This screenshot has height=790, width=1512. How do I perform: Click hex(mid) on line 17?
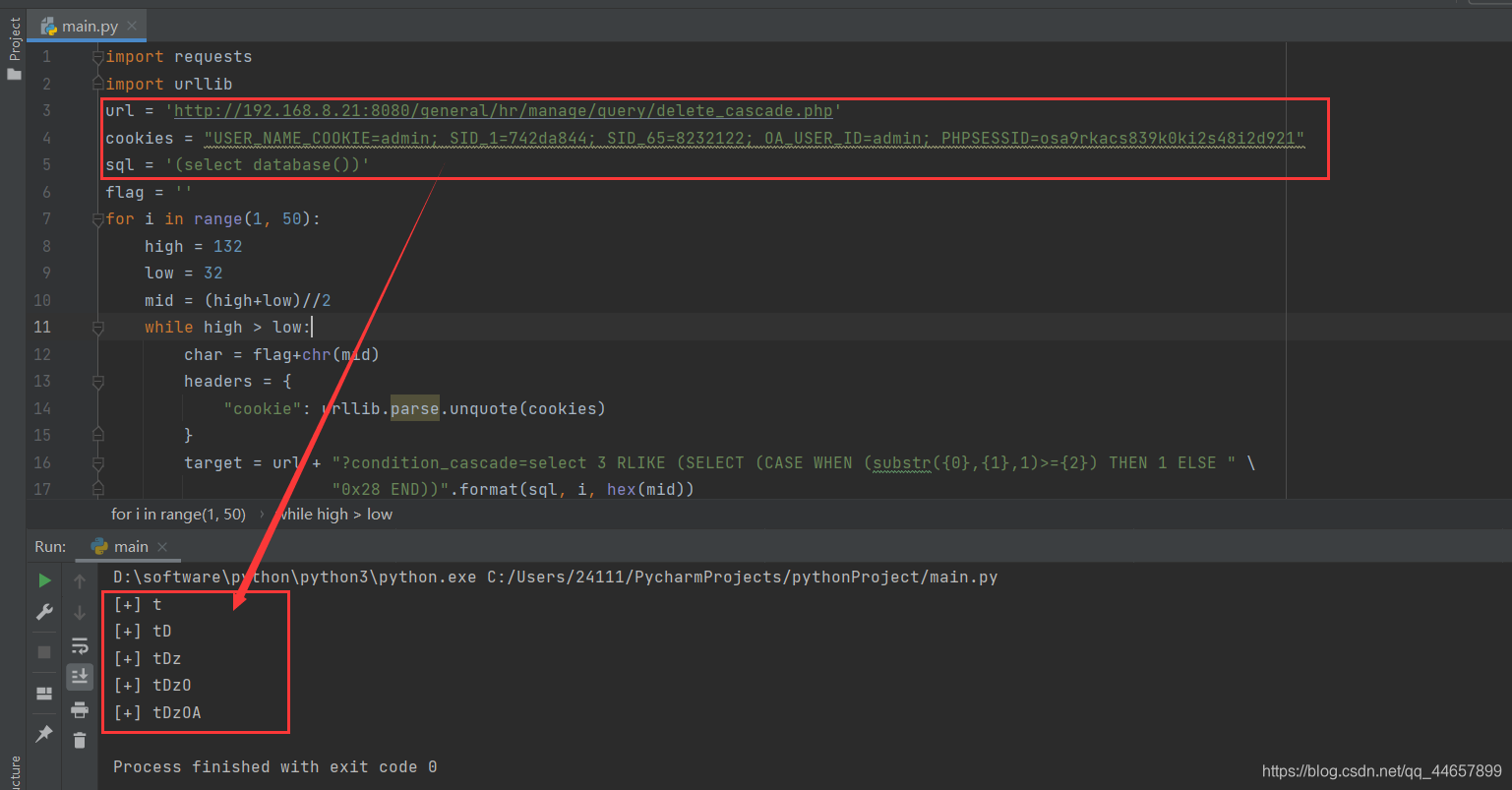pos(650,489)
